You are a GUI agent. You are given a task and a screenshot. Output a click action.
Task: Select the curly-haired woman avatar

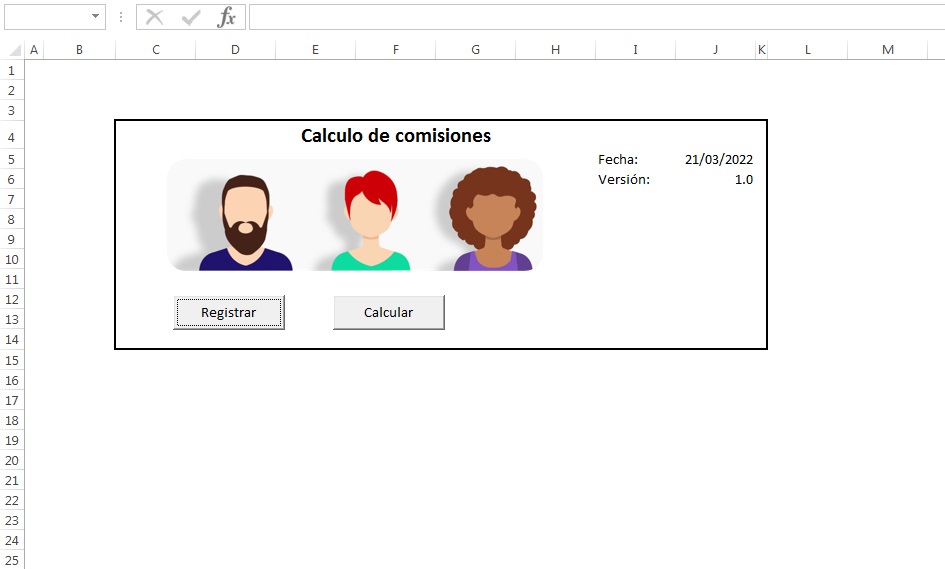[493, 219]
